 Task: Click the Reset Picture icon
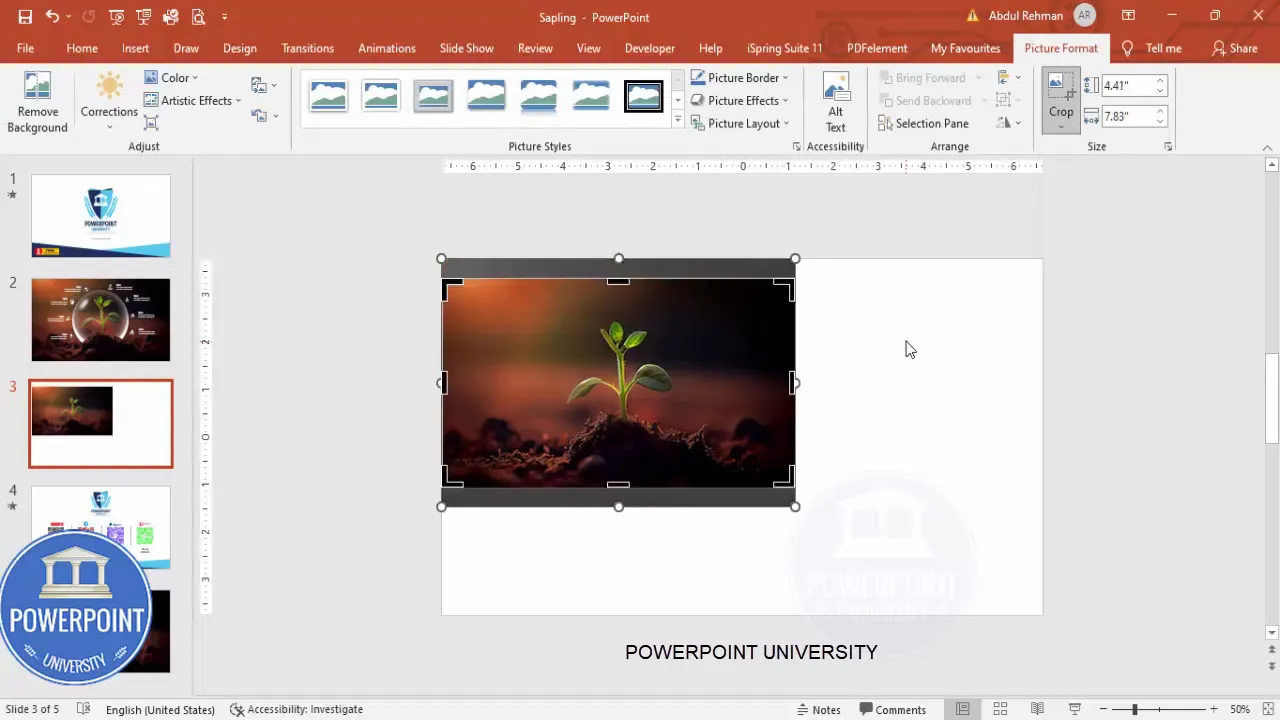[x=260, y=116]
